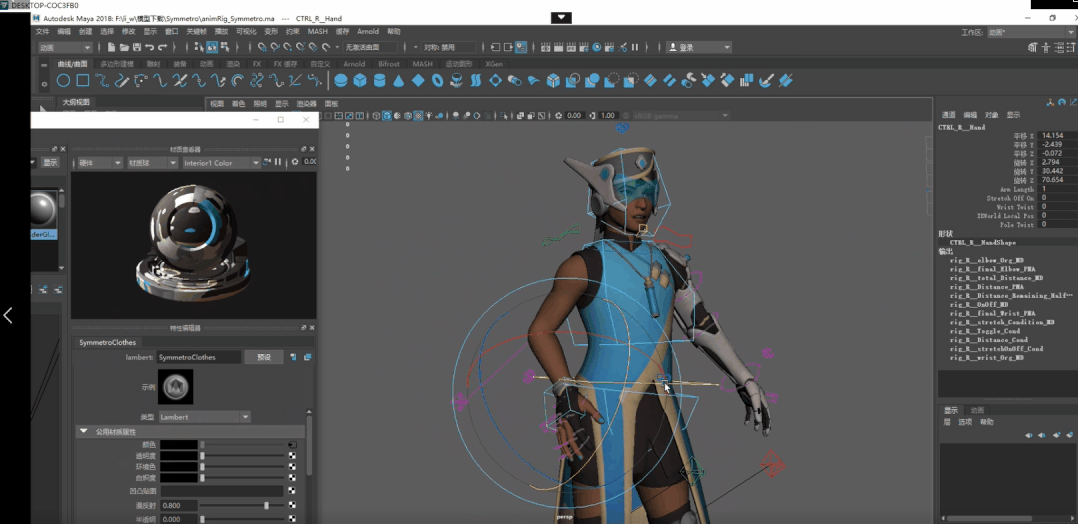
Task: Click the material sample thumbnail beside 示例
Action: click(175, 386)
